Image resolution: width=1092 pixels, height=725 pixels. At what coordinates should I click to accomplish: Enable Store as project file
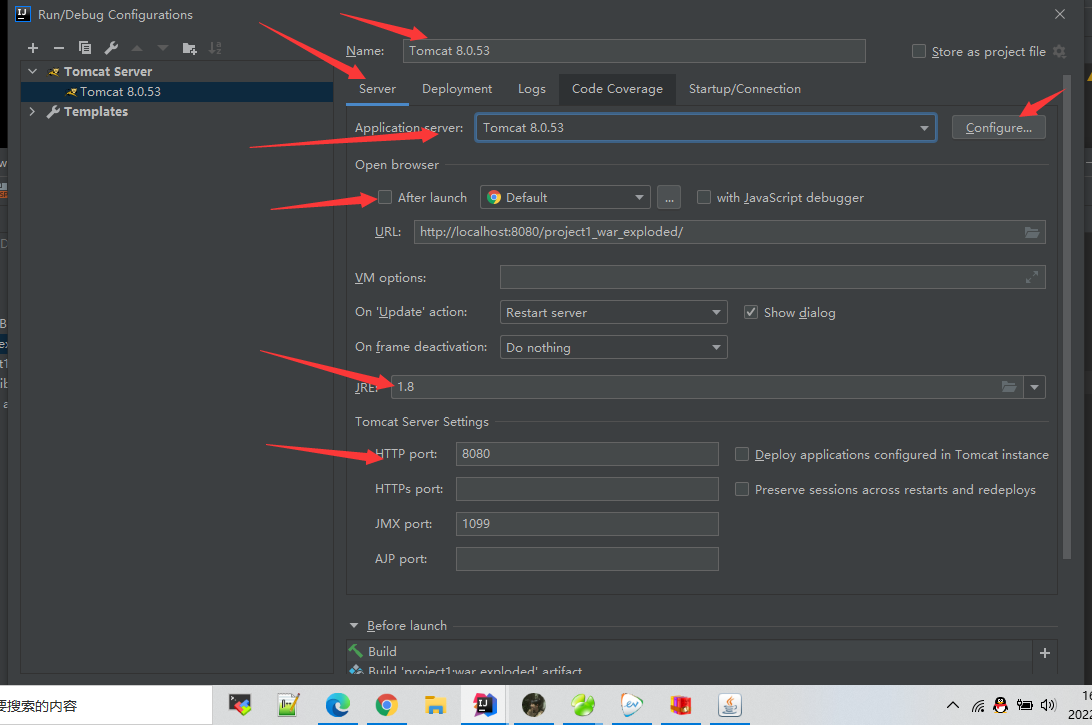(919, 52)
